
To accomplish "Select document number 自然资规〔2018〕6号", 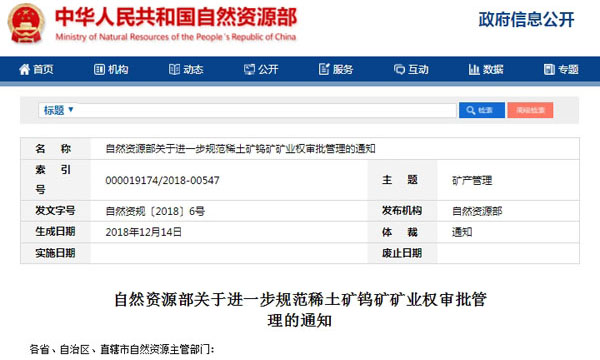I will 155,211.
